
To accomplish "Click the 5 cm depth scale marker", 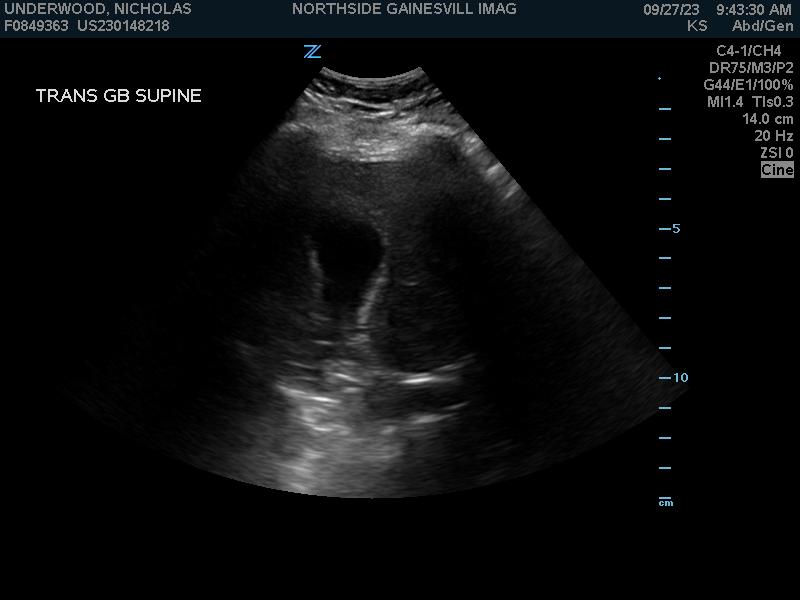I will [x=675, y=228].
